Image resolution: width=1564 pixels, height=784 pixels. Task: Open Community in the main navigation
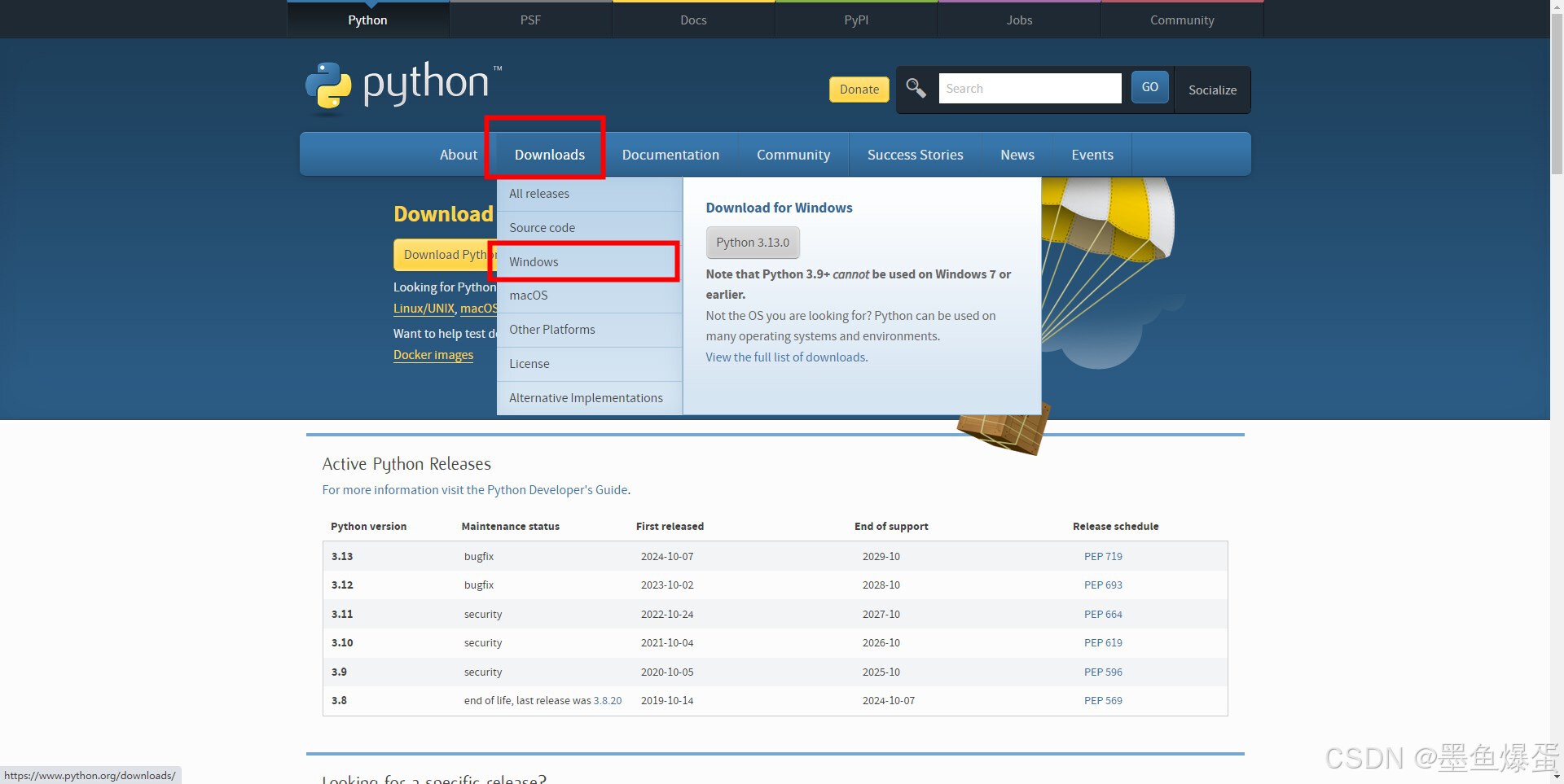point(793,155)
